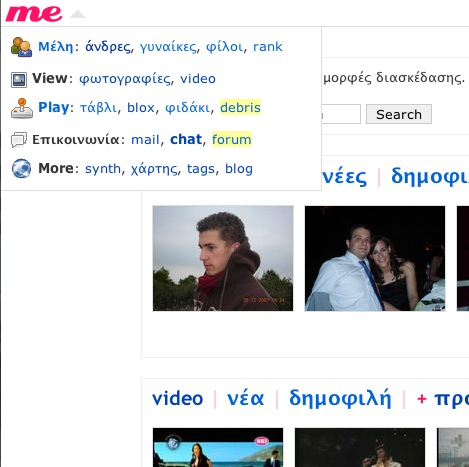
Task: Click the View picture icon
Action: coord(19,80)
